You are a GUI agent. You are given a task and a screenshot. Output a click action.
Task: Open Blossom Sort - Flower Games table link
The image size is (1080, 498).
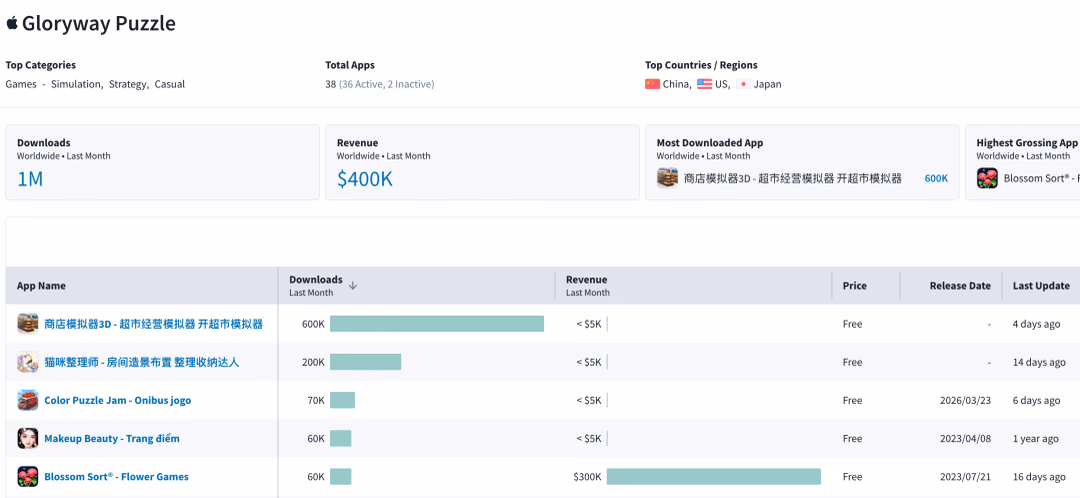tap(116, 477)
